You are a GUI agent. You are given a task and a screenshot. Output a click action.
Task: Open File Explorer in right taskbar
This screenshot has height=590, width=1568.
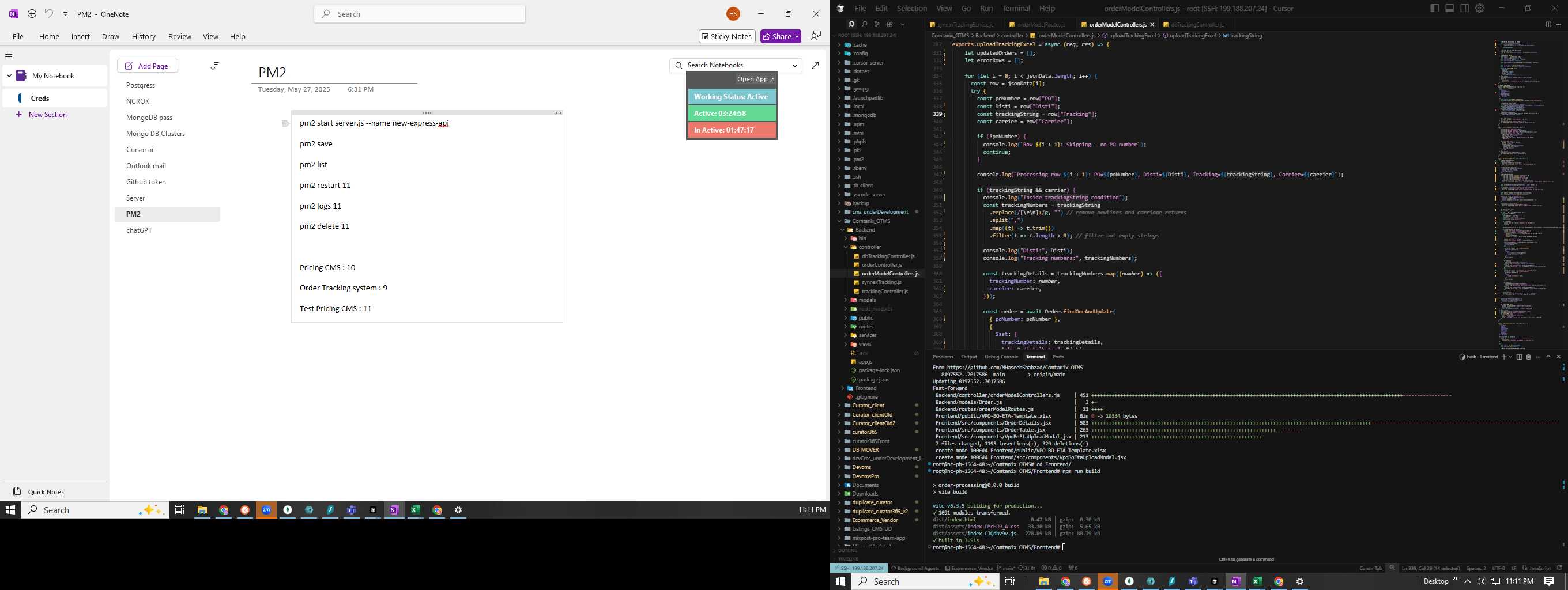[x=1043, y=581]
